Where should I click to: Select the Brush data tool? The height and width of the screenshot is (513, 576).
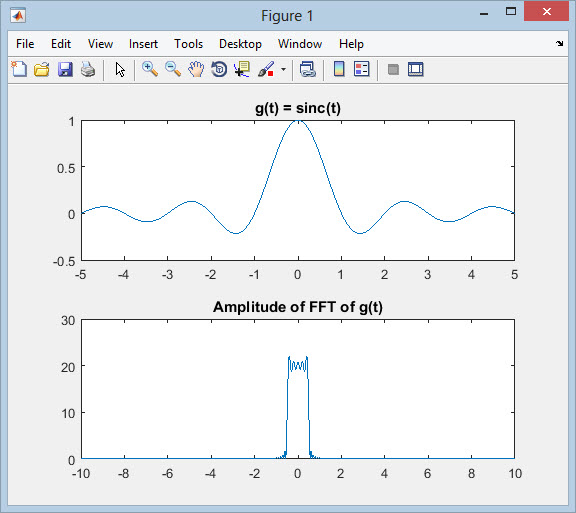click(266, 69)
